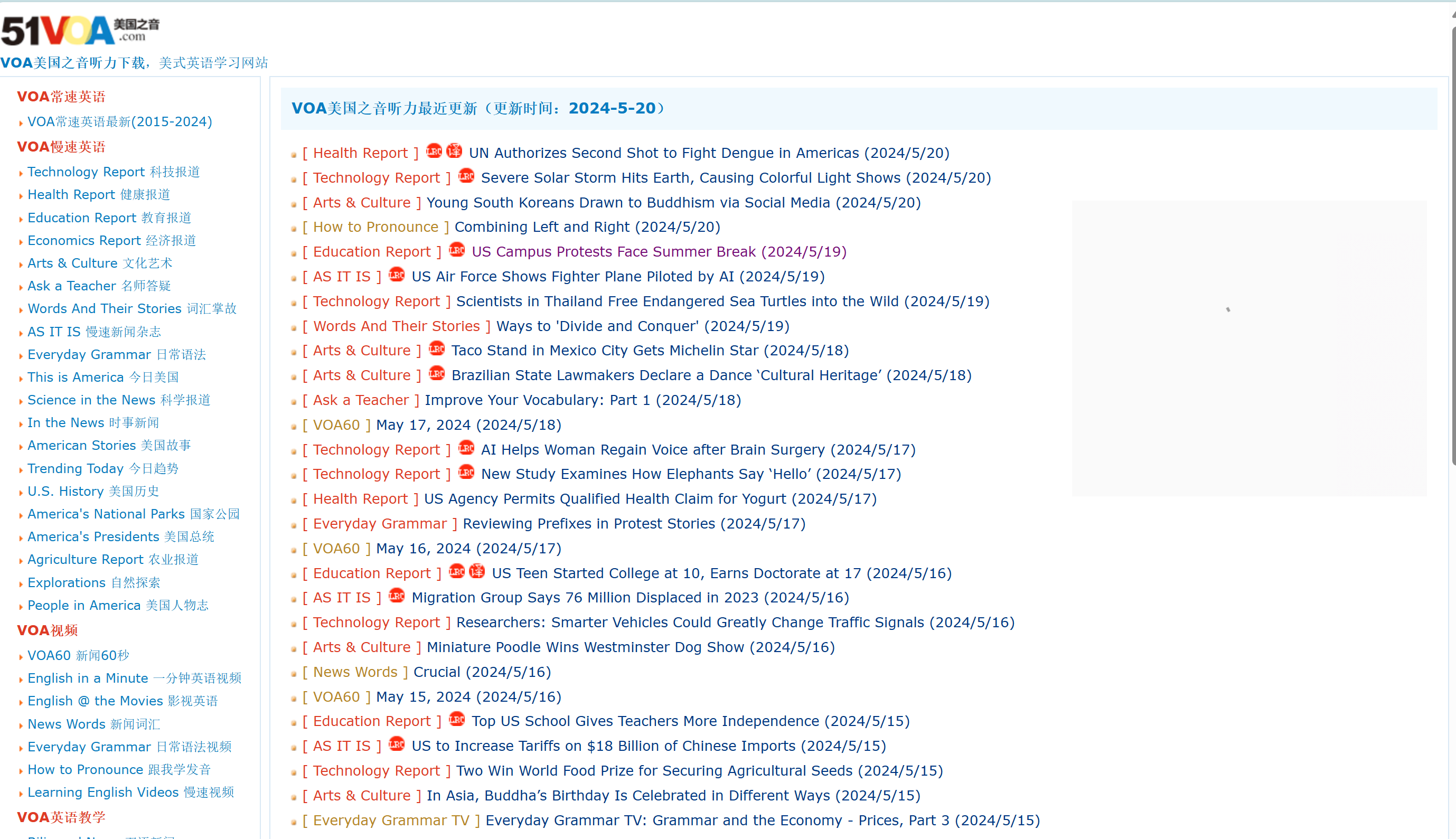Open In the News 时事新闻 link
Screen dimensions: 1456x839
tap(93, 423)
